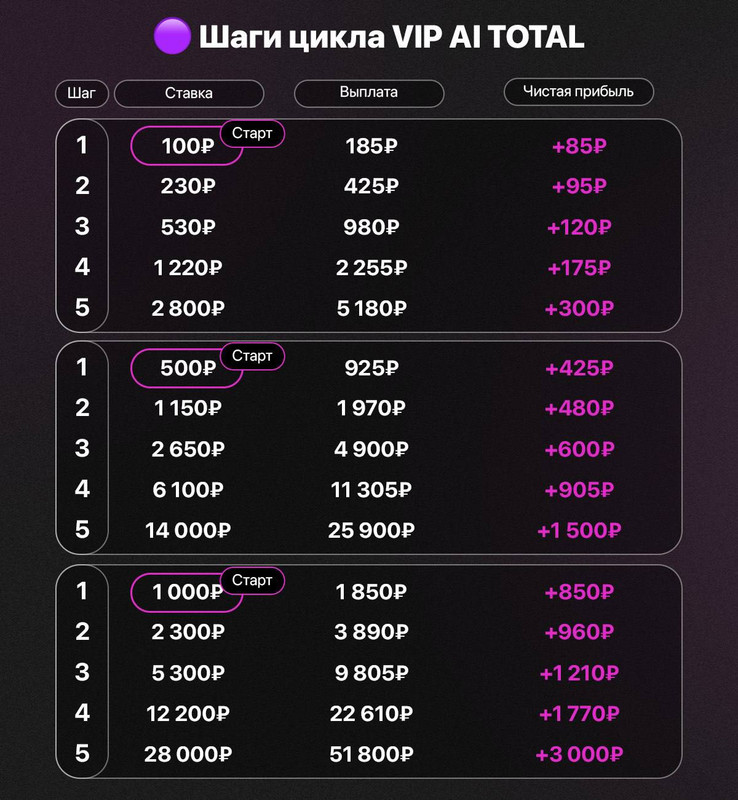Image resolution: width=738 pixels, height=800 pixels.
Task: Click the +3 000₽ net profit value
Action: click(579, 754)
